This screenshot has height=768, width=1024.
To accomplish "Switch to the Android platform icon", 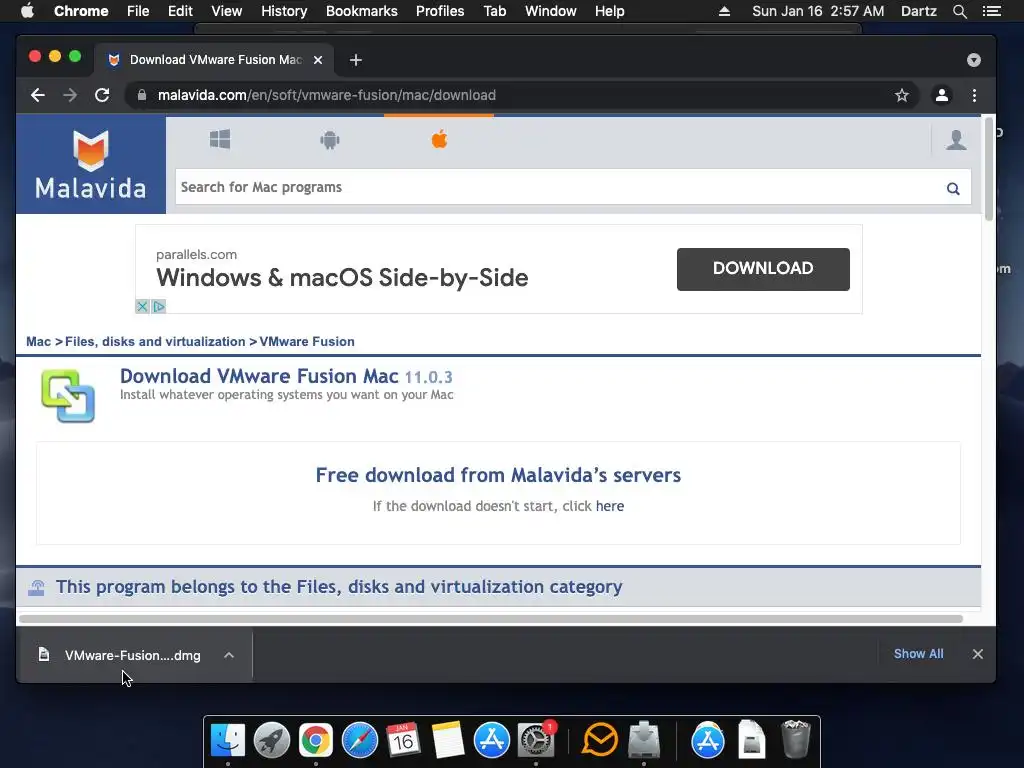I will pos(330,140).
